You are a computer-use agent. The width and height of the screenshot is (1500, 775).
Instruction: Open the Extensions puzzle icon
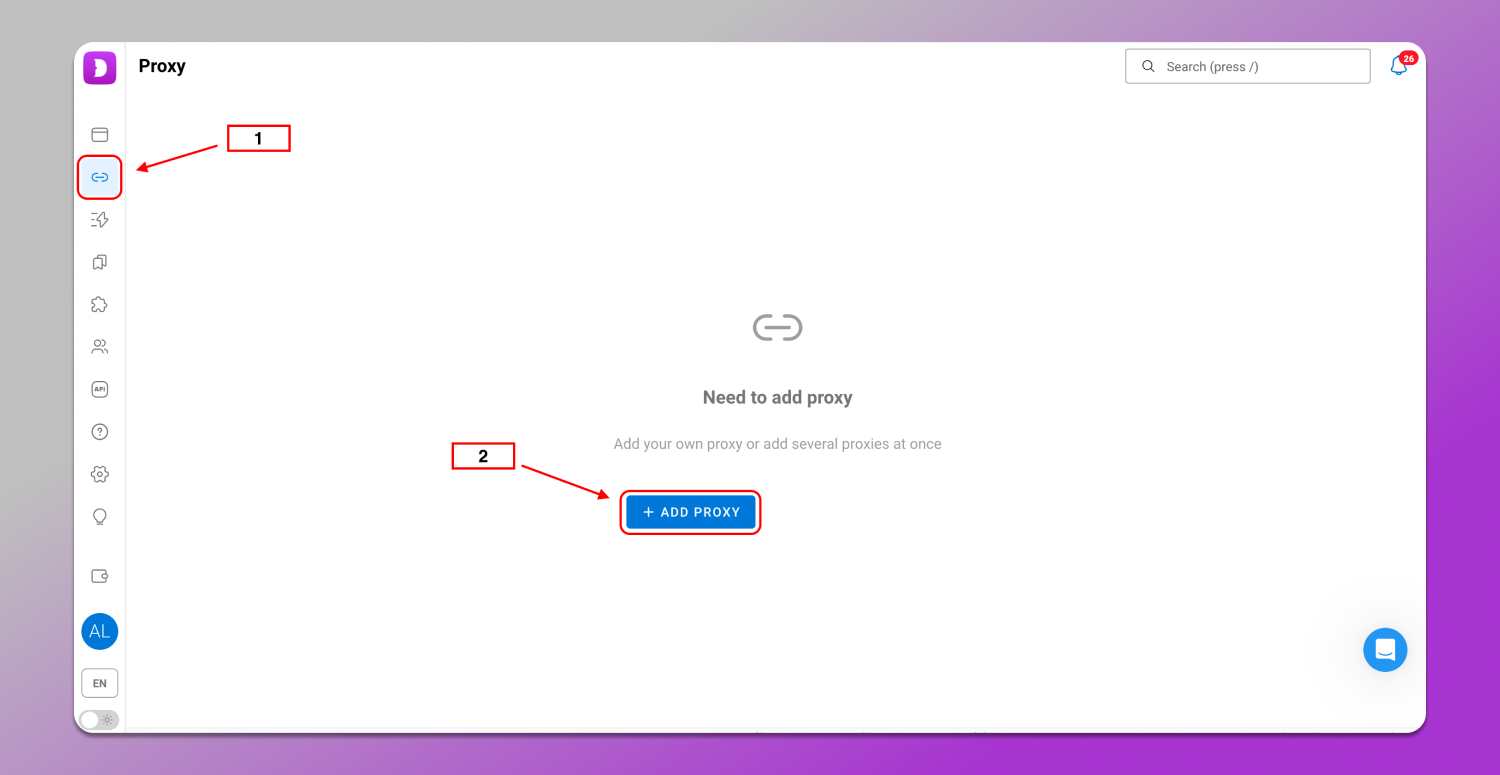click(x=100, y=305)
